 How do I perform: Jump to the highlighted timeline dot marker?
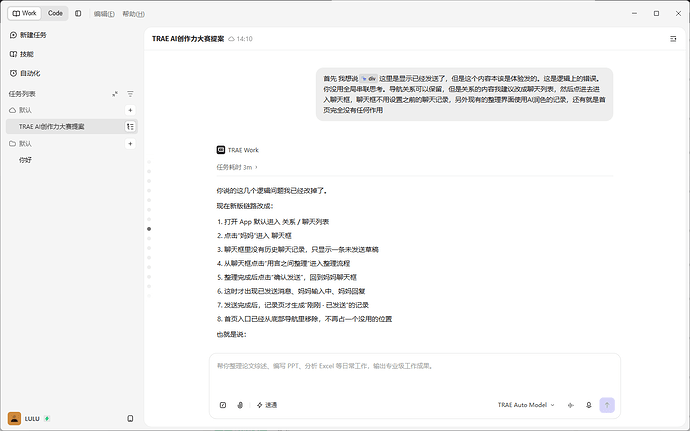(x=149, y=229)
